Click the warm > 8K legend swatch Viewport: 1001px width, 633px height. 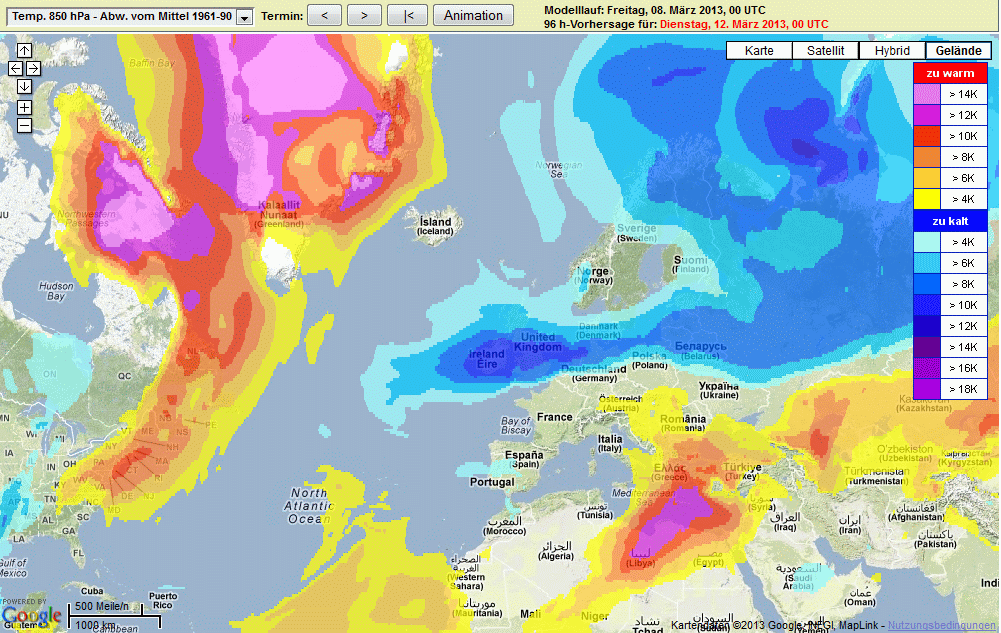(x=927, y=158)
